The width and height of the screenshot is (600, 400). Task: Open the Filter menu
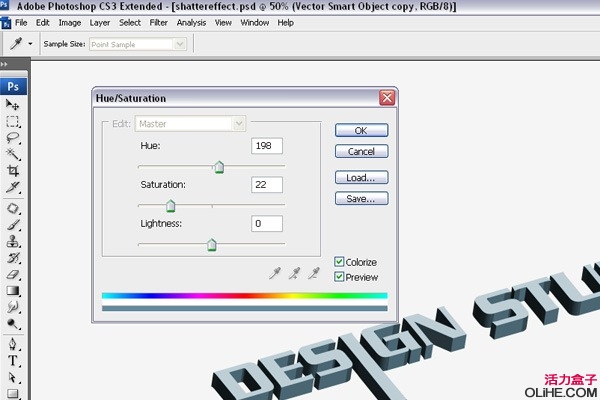click(x=158, y=23)
